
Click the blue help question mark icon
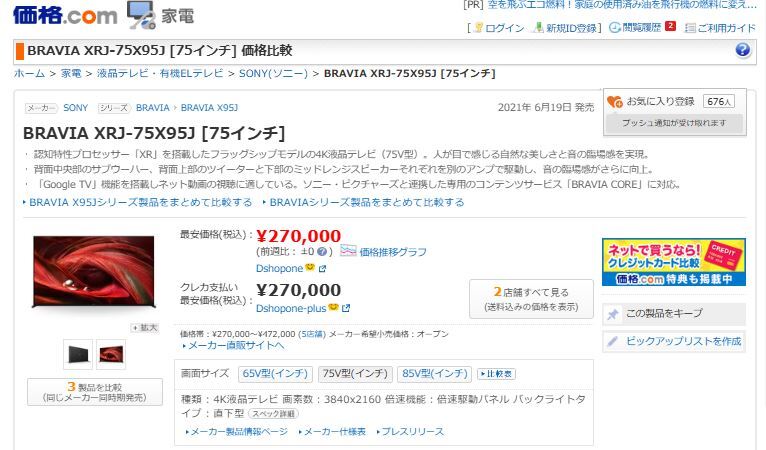coord(743,50)
